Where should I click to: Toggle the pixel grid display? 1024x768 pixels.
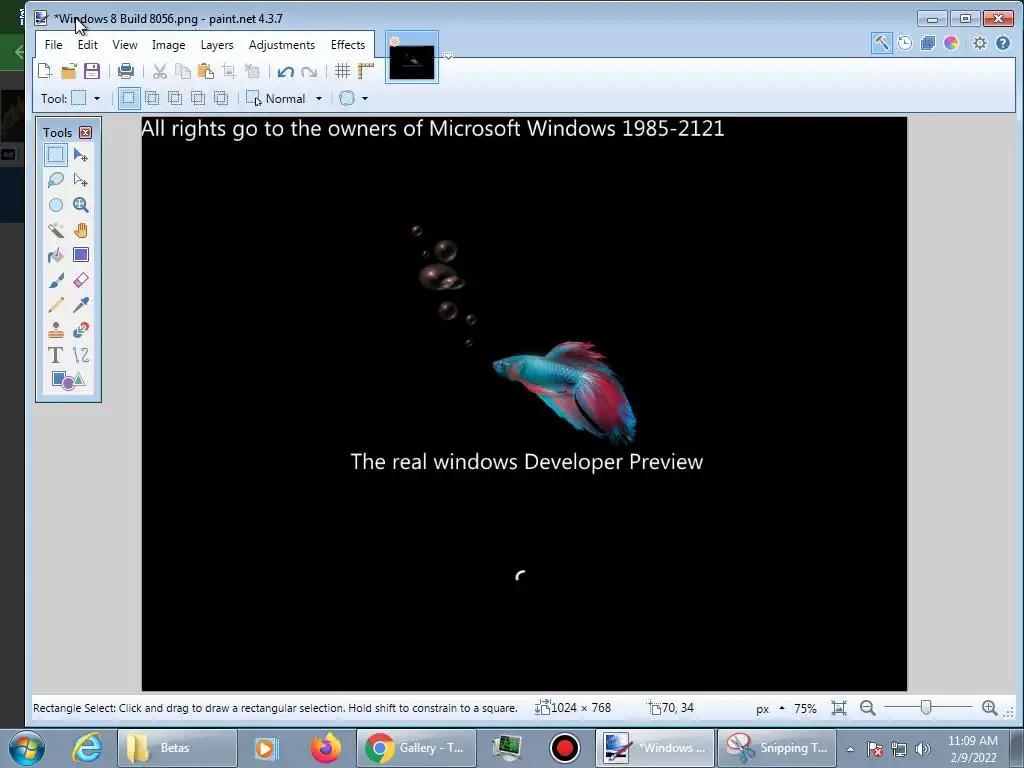click(342, 71)
